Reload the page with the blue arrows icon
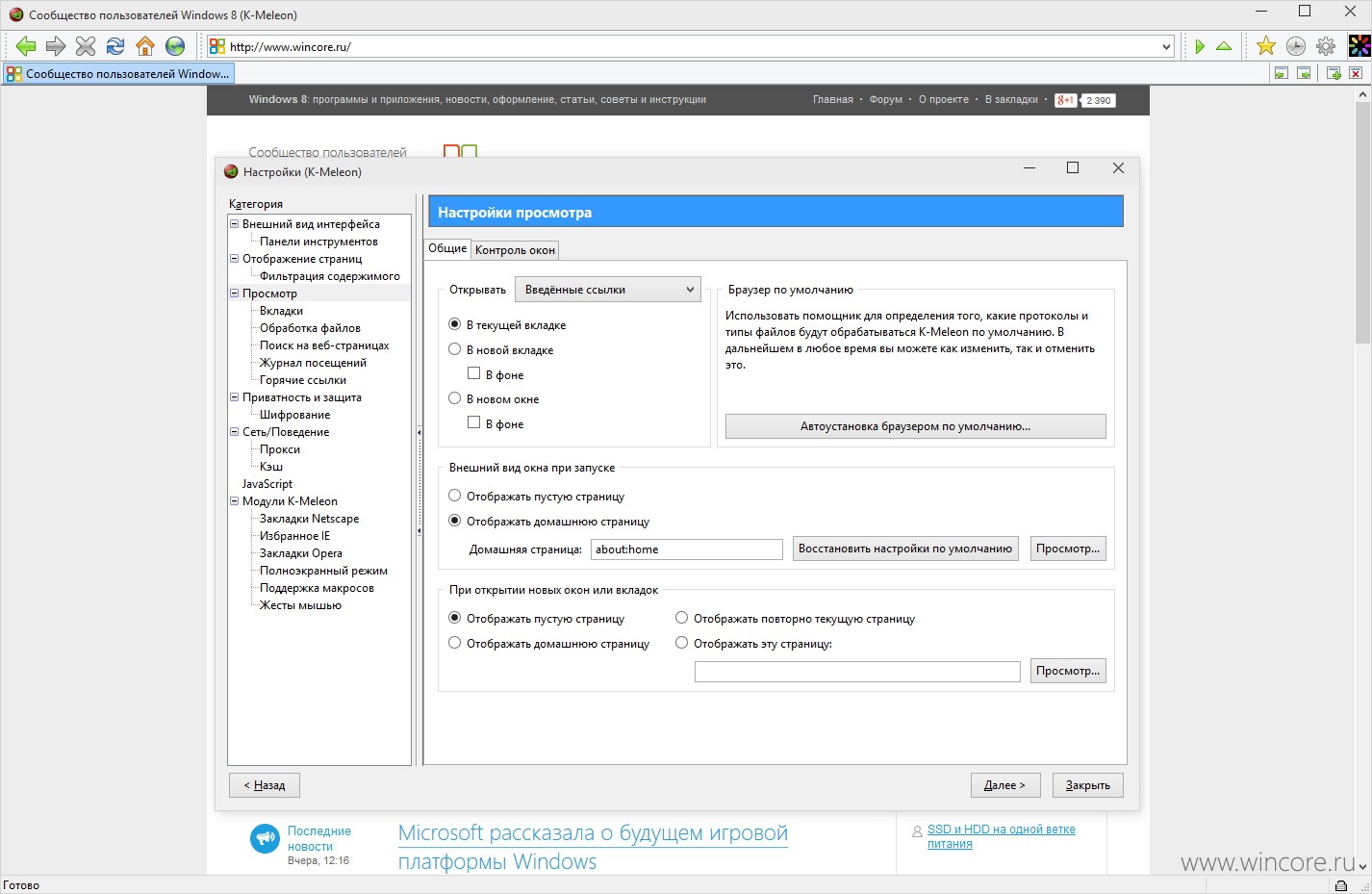Image resolution: width=1372 pixels, height=894 pixels. point(115,46)
